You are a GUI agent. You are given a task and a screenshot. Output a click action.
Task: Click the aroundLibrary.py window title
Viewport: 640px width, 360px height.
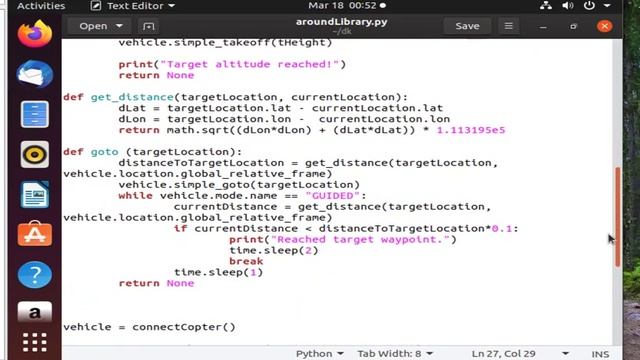342,22
